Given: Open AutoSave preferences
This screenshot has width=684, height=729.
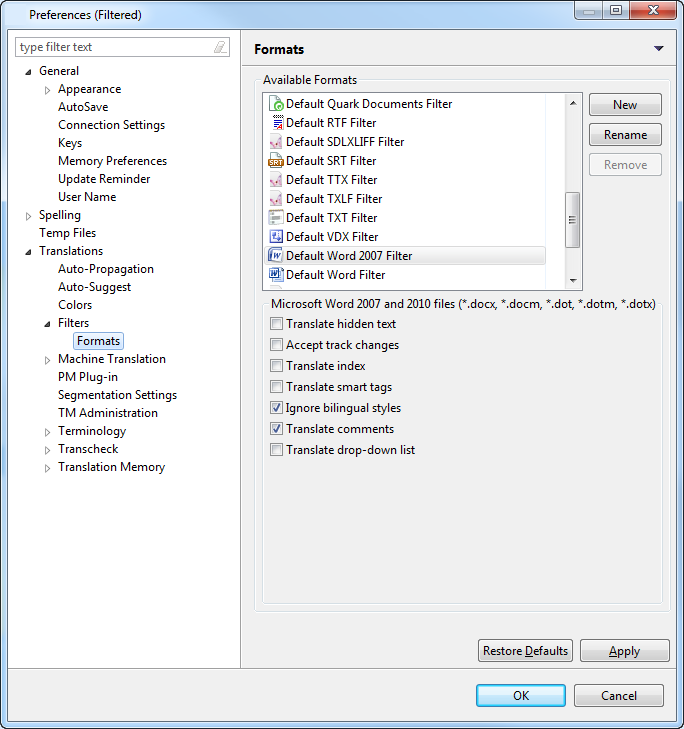Looking at the screenshot, I should [83, 107].
